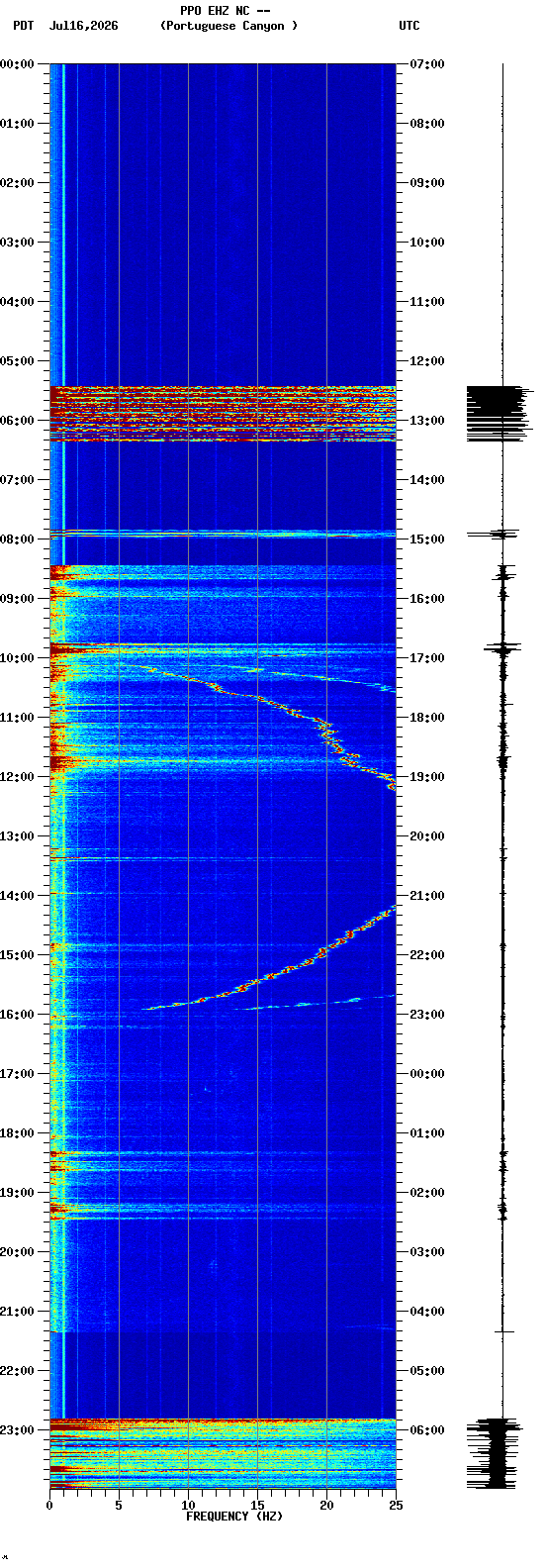Click the 07:00 PDT time label

point(17,480)
